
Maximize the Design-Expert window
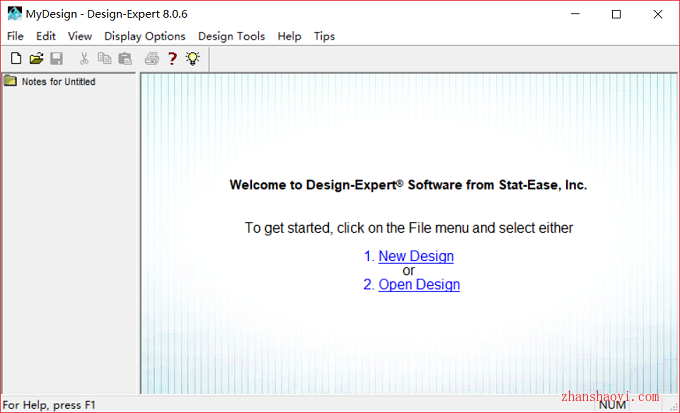point(616,14)
